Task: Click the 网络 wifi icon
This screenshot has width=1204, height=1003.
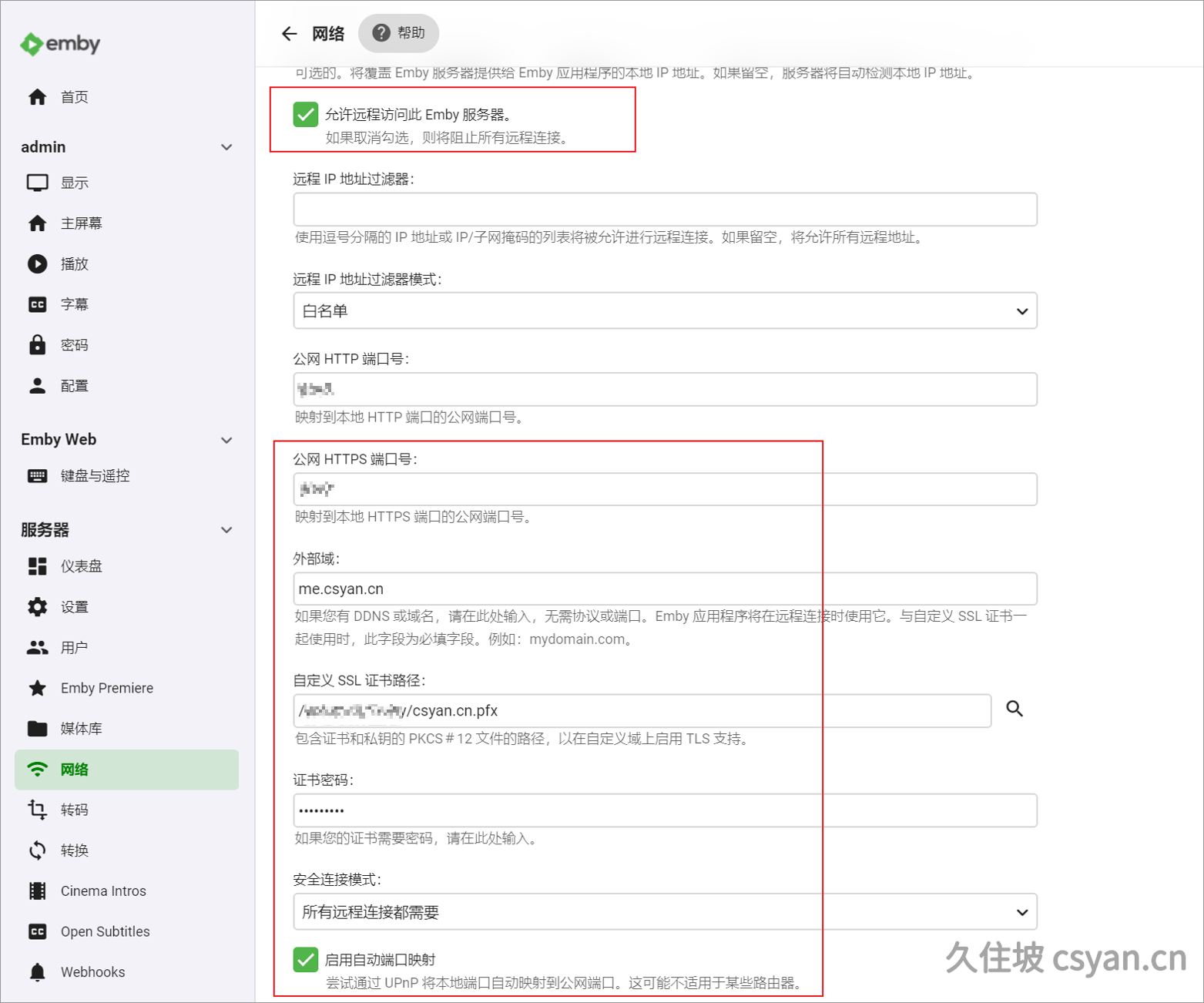Action: pyautogui.click(x=37, y=770)
